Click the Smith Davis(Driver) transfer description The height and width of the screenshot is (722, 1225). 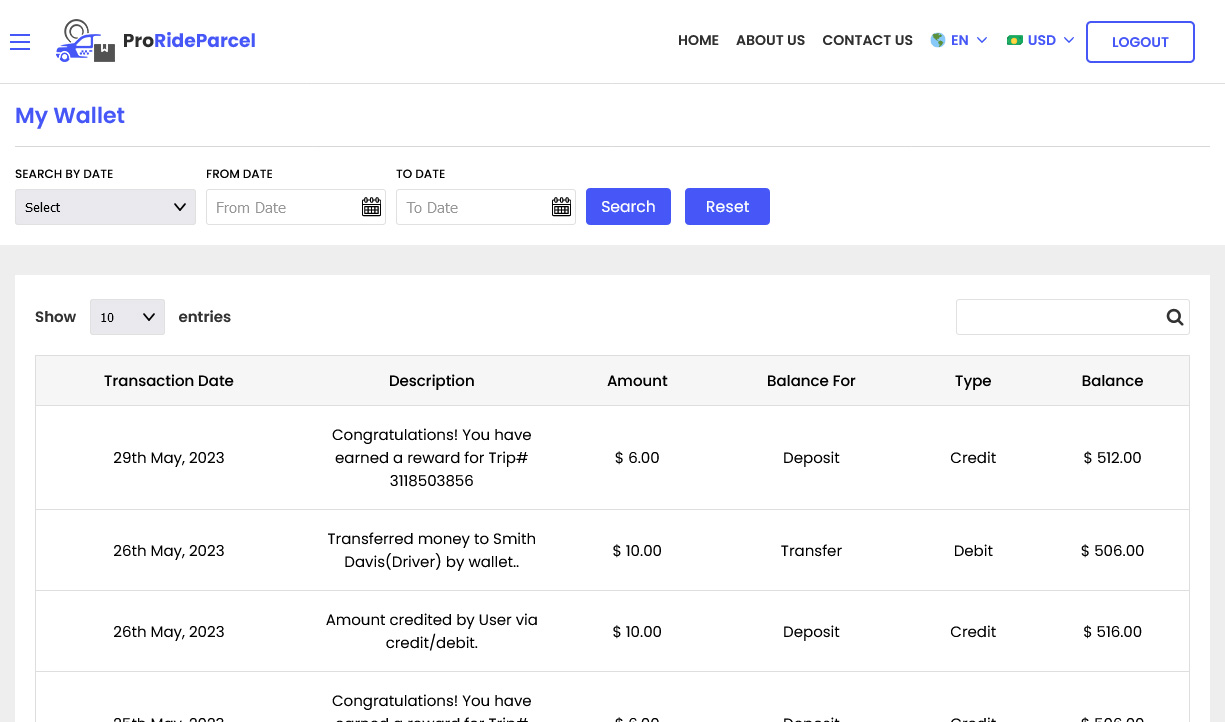tap(432, 550)
